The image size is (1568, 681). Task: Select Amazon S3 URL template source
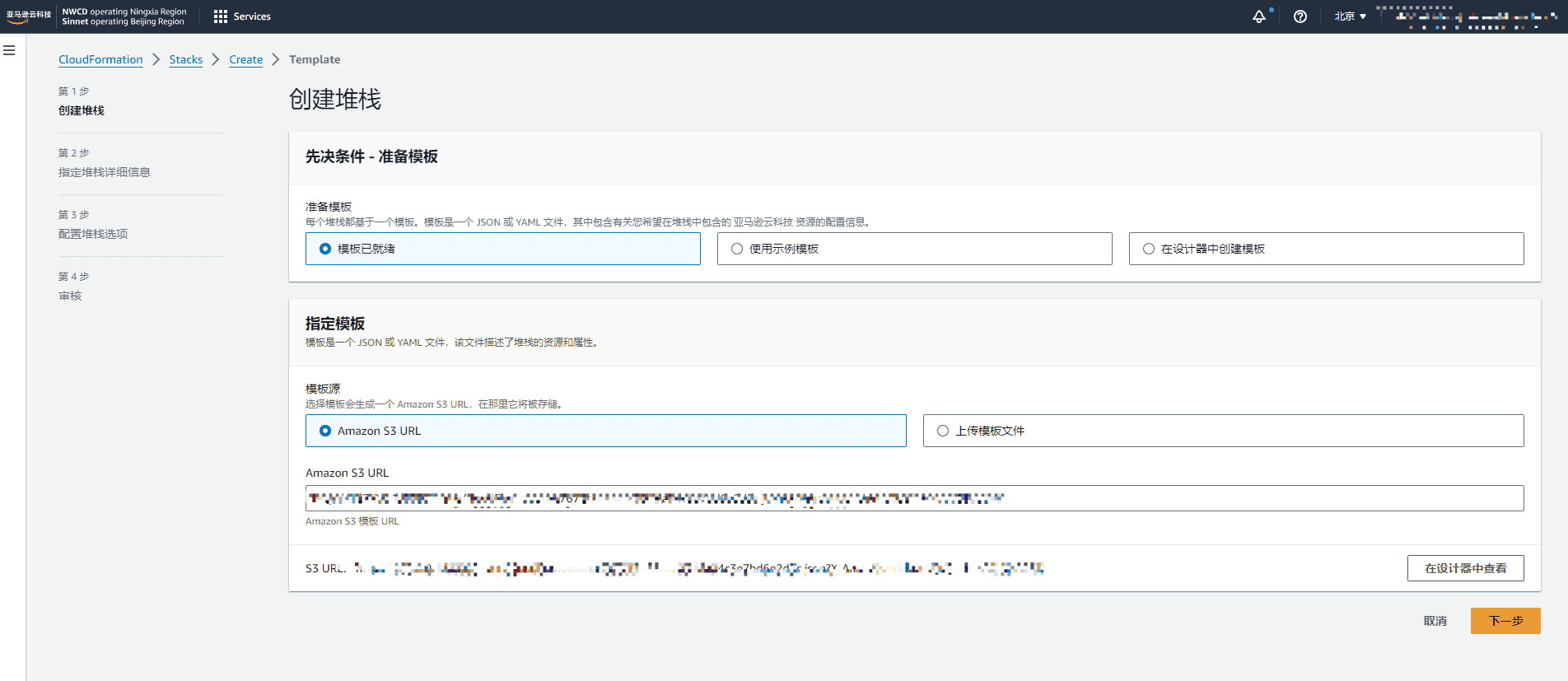coord(606,431)
